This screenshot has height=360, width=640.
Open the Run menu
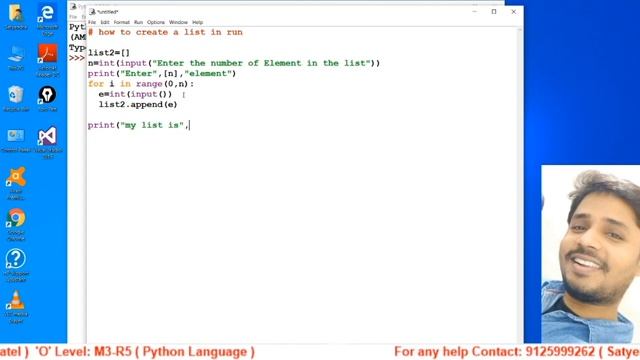(138, 22)
